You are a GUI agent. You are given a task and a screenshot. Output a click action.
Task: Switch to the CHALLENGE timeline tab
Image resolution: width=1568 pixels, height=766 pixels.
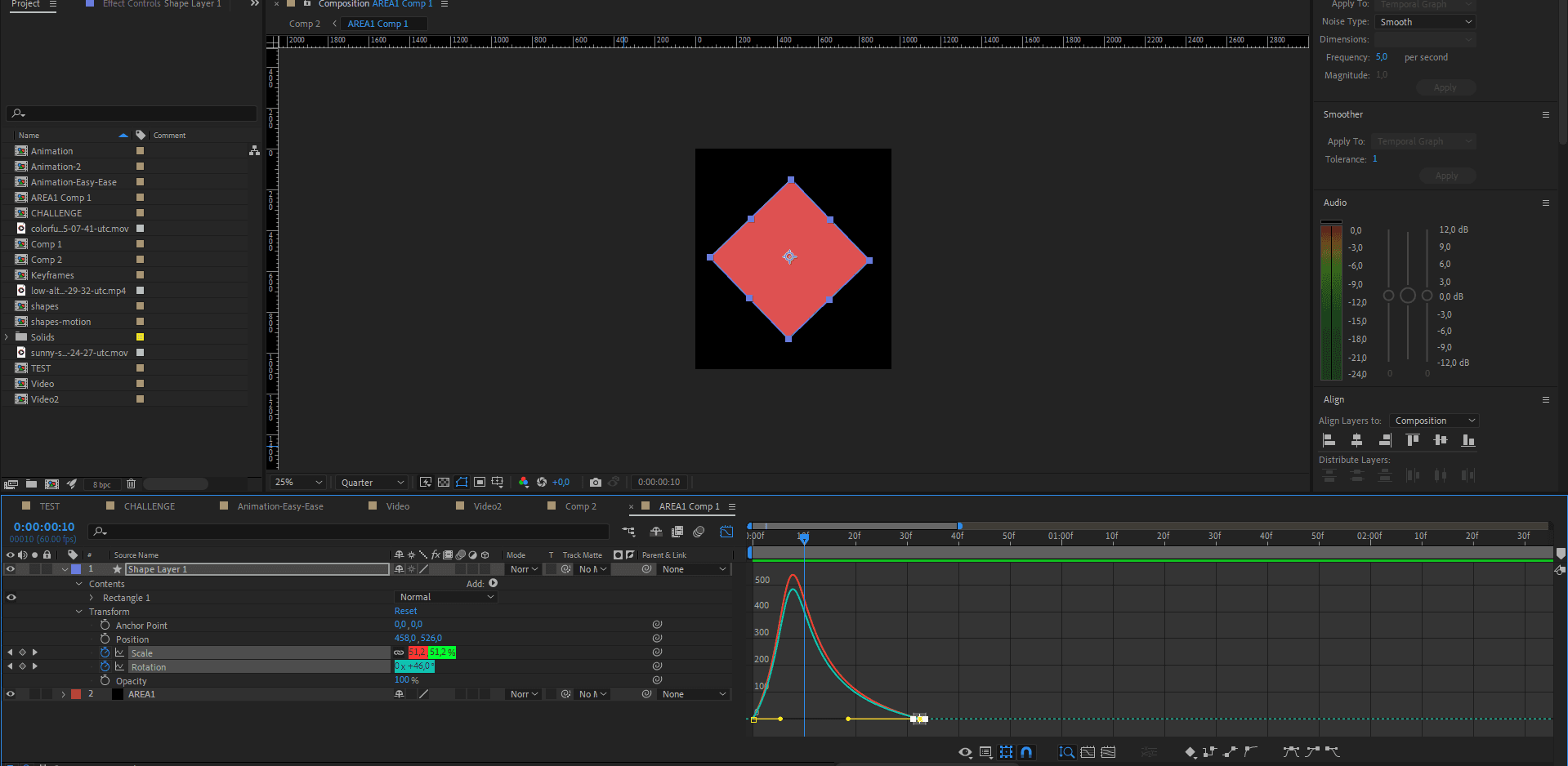click(x=150, y=506)
